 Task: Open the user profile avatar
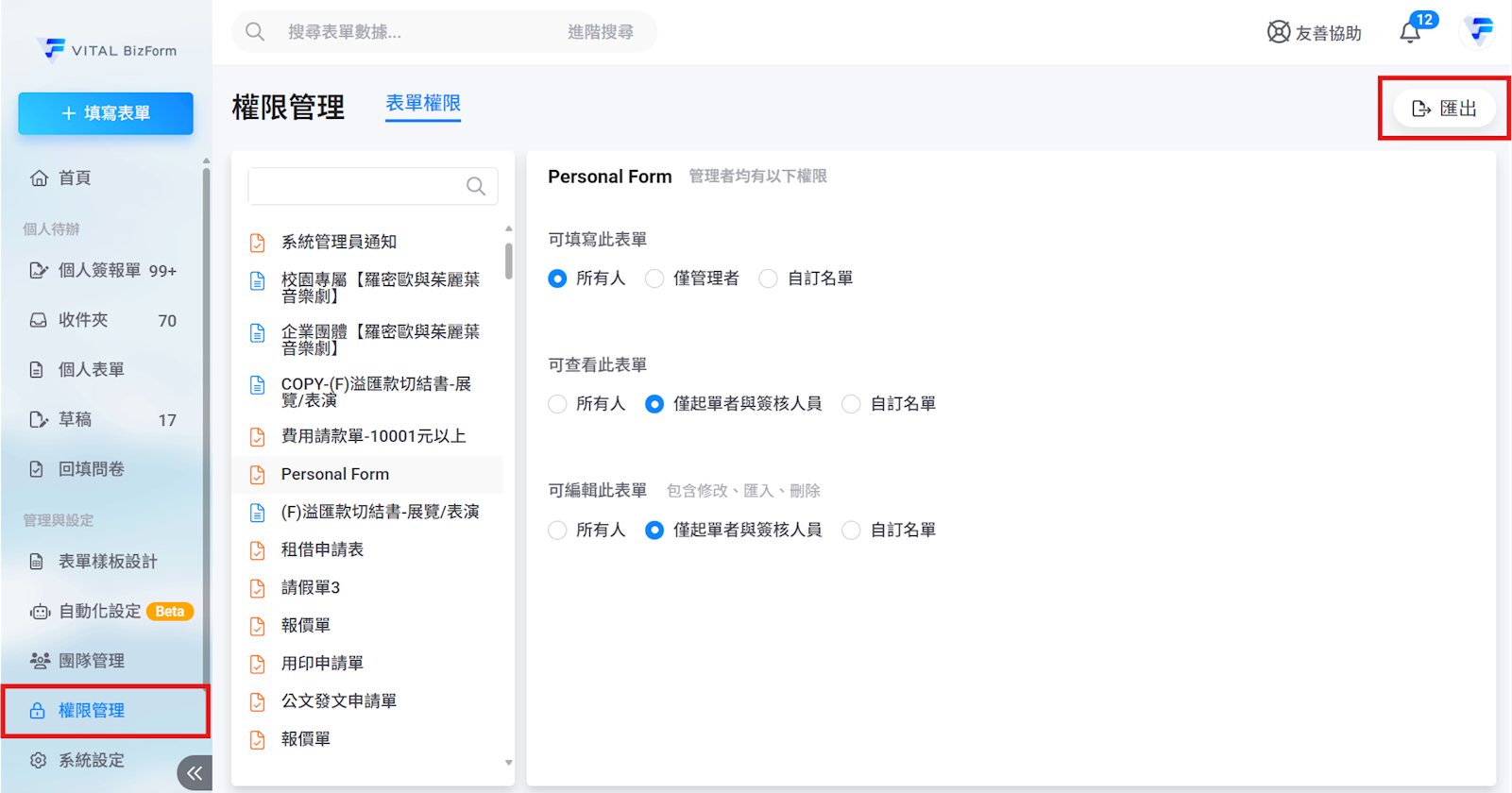pos(1479,31)
